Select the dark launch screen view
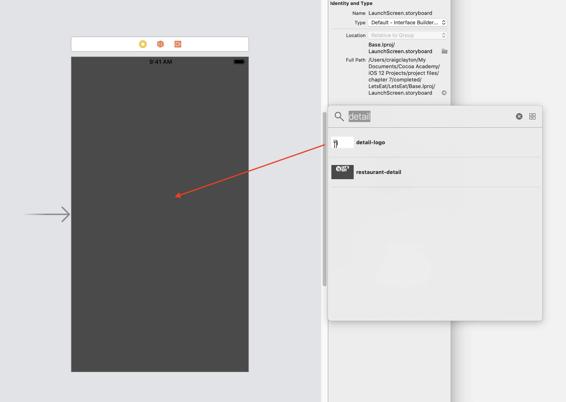Viewport: 566px width, 402px height. coord(160,214)
